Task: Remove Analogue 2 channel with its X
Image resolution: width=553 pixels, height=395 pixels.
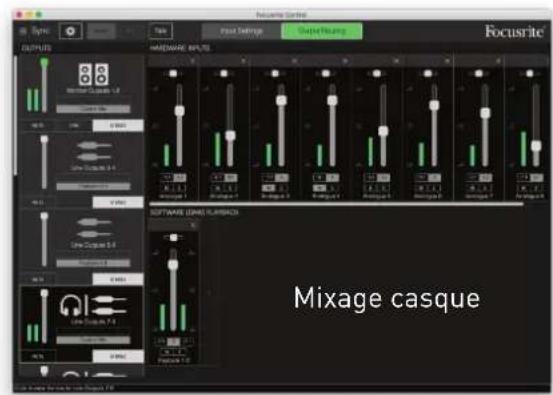Action: pyautogui.click(x=243, y=61)
